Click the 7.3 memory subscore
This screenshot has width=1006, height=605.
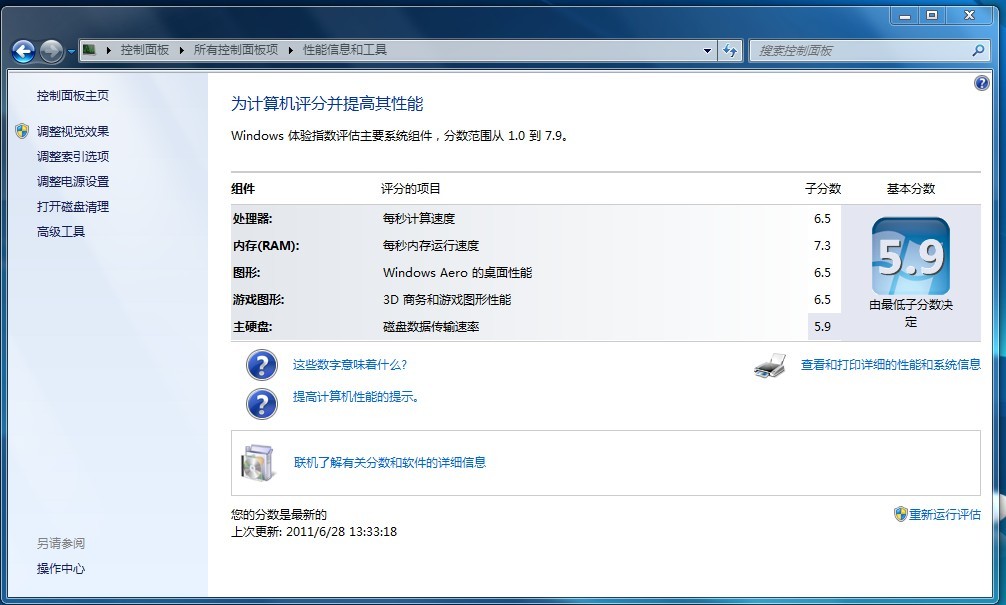[x=822, y=245]
